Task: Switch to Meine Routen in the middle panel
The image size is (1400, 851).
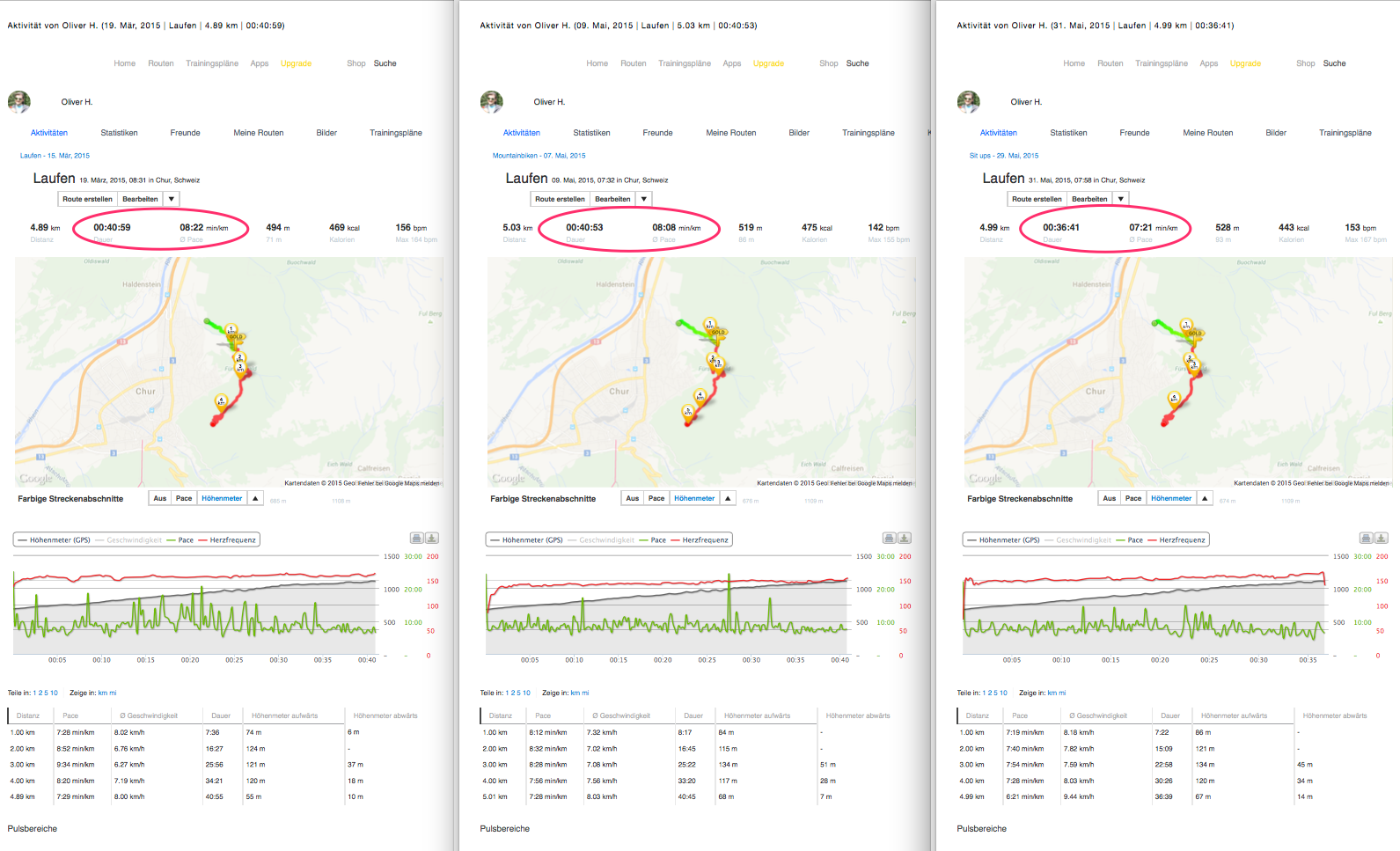Action: coord(730,133)
